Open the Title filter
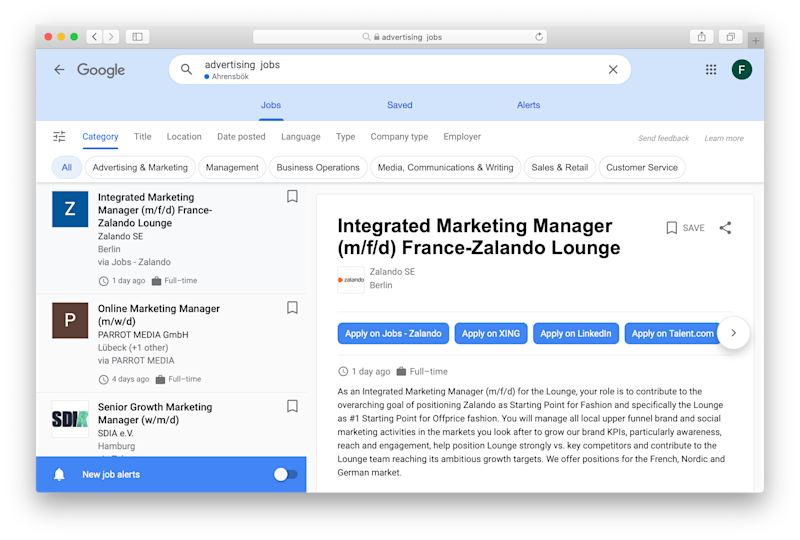Screen dimensions: 800x540 (x=143, y=137)
